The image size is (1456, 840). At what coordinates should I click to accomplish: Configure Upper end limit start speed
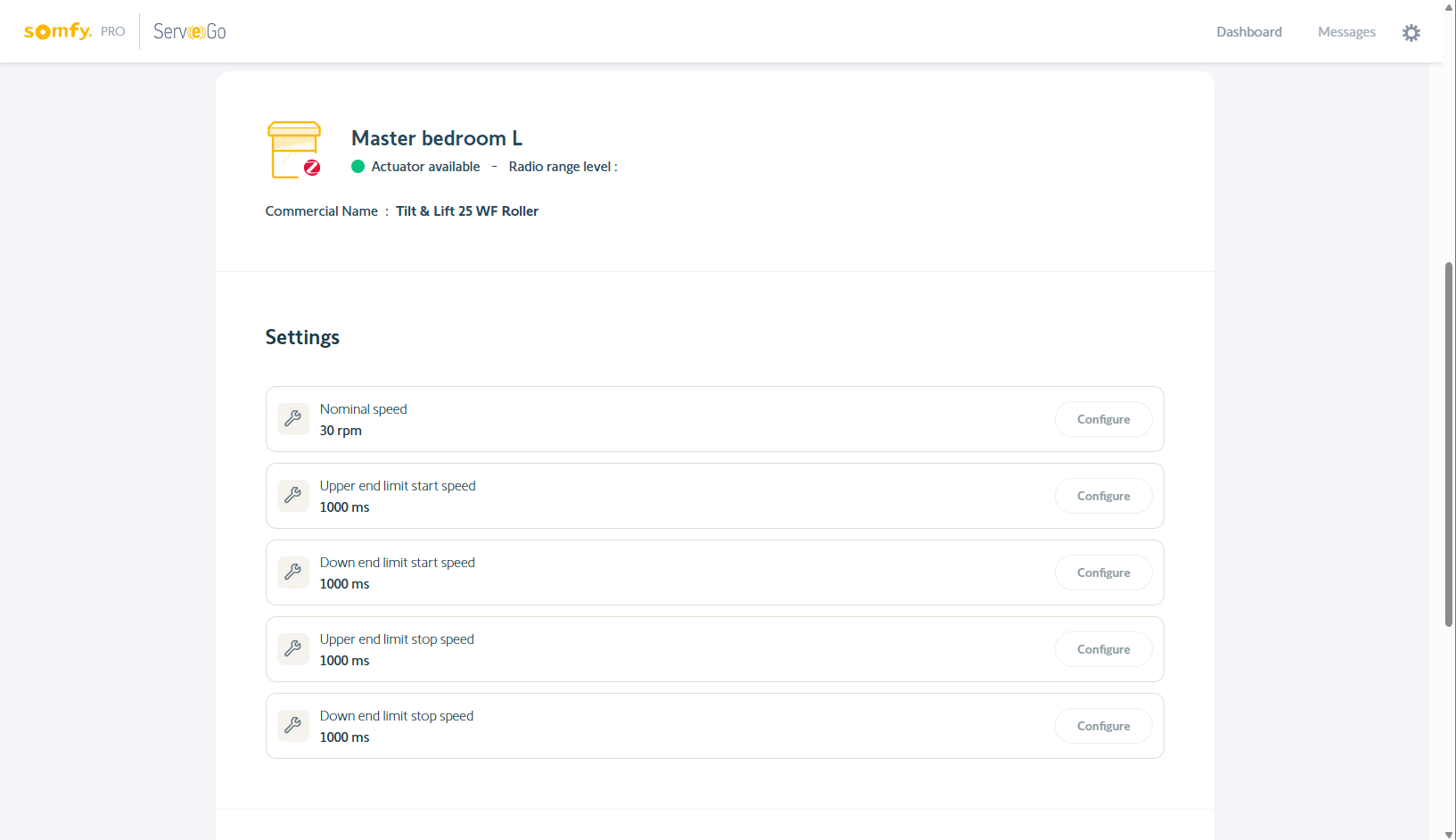coord(1103,496)
